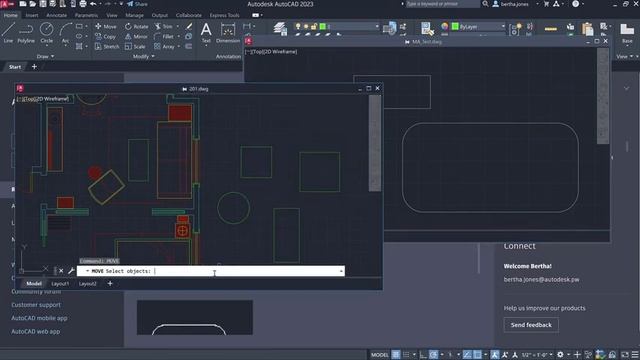Open the Array dropdown arrow
640x360 pixels.
coord(179,47)
